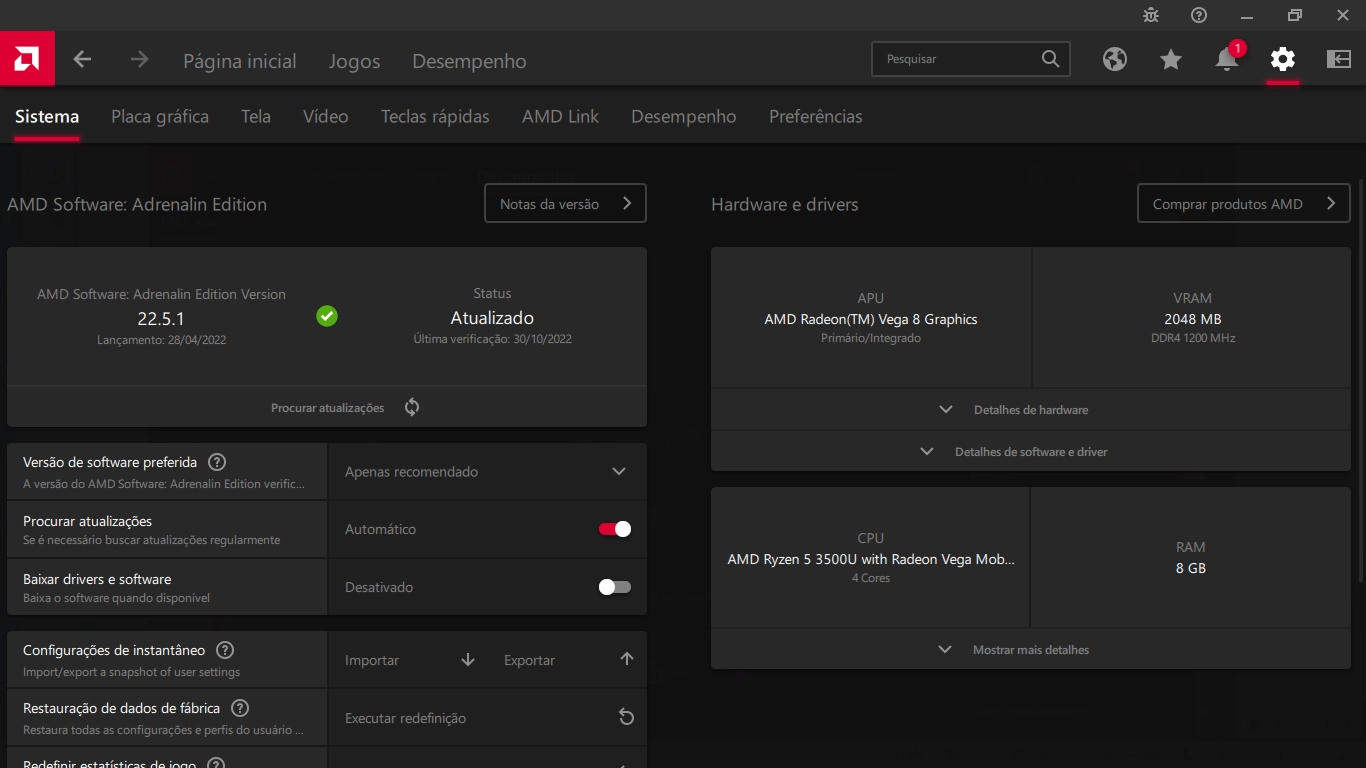Open favorites star icon
The height and width of the screenshot is (768, 1366).
[1171, 60]
